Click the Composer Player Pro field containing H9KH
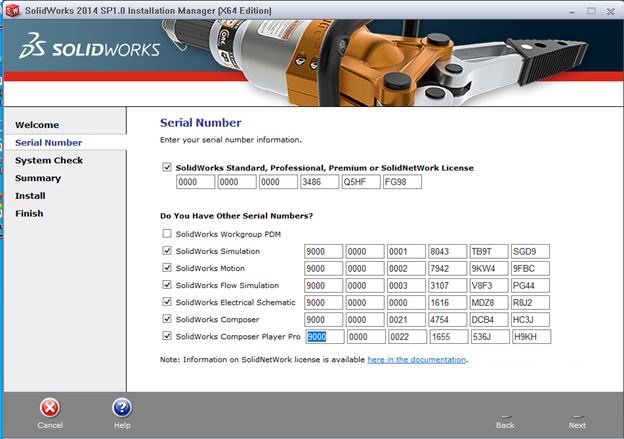This screenshot has height=439, width=624. coord(532,337)
